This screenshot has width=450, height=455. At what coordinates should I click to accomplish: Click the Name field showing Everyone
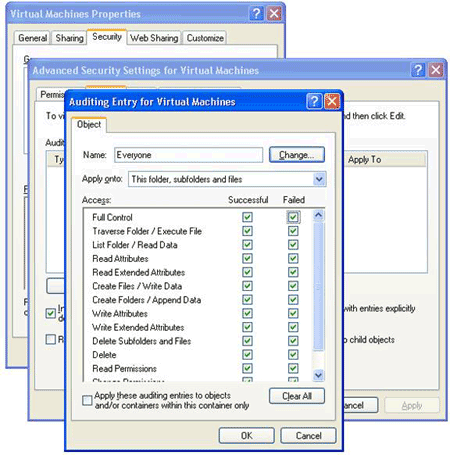point(188,155)
